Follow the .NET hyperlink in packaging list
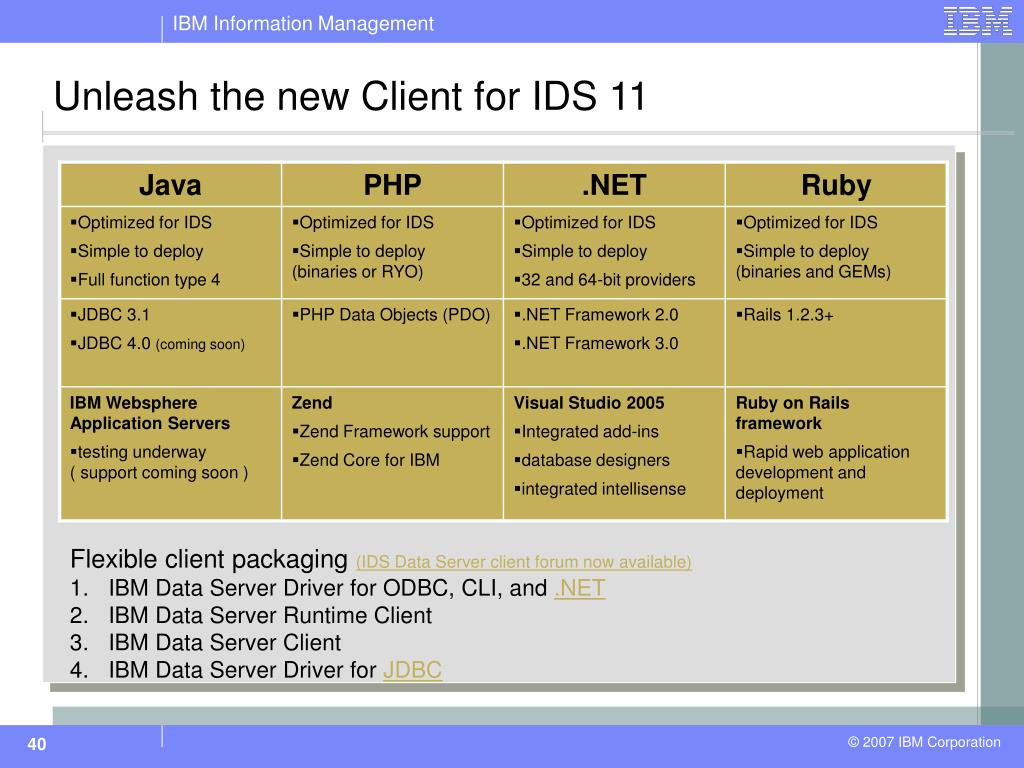The image size is (1024, 768). (579, 588)
